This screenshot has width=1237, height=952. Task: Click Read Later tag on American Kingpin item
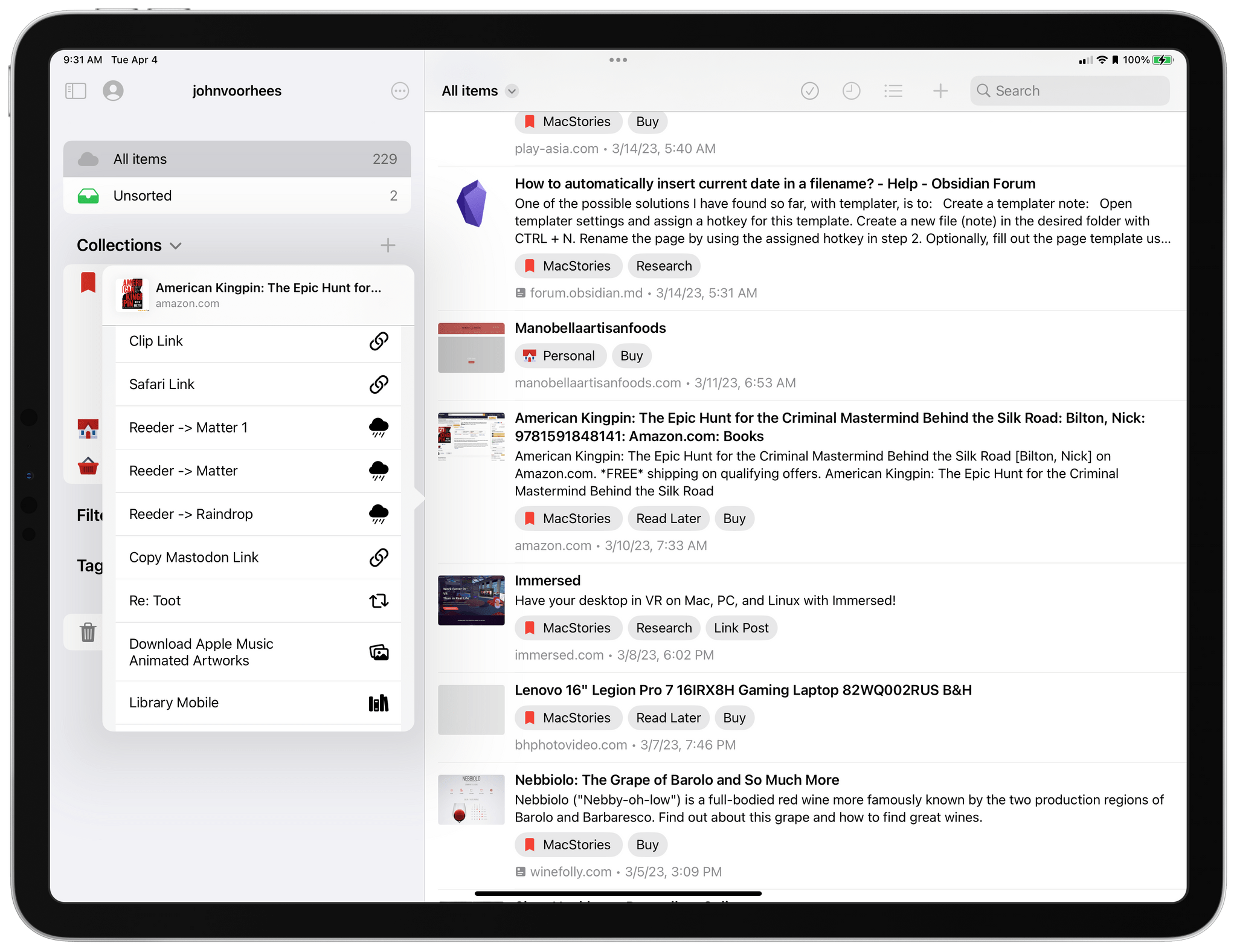point(668,518)
